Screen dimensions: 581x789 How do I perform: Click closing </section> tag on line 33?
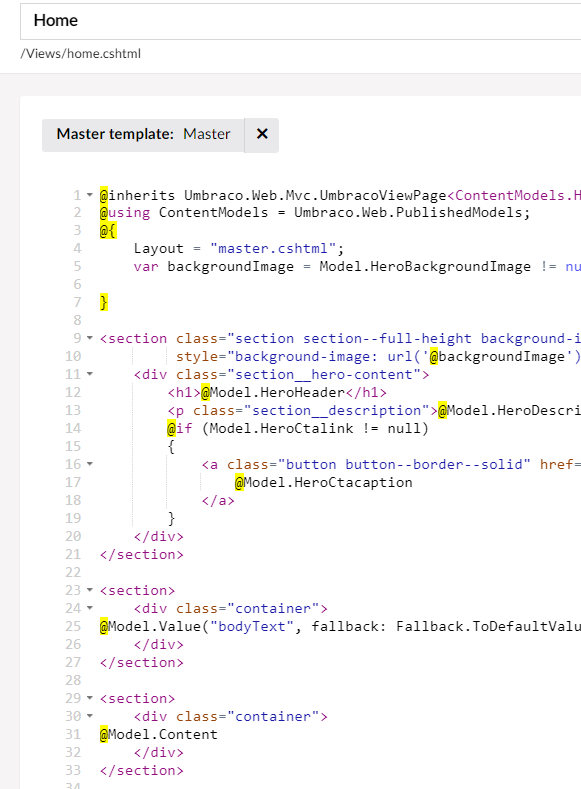point(142,770)
